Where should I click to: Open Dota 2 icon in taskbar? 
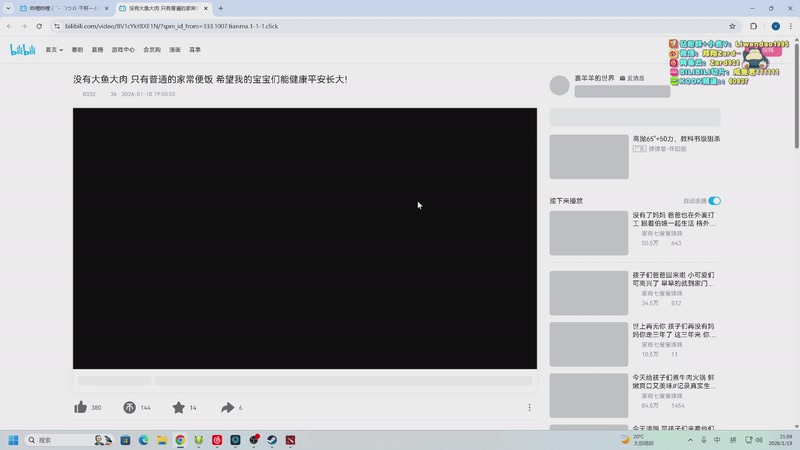290,440
